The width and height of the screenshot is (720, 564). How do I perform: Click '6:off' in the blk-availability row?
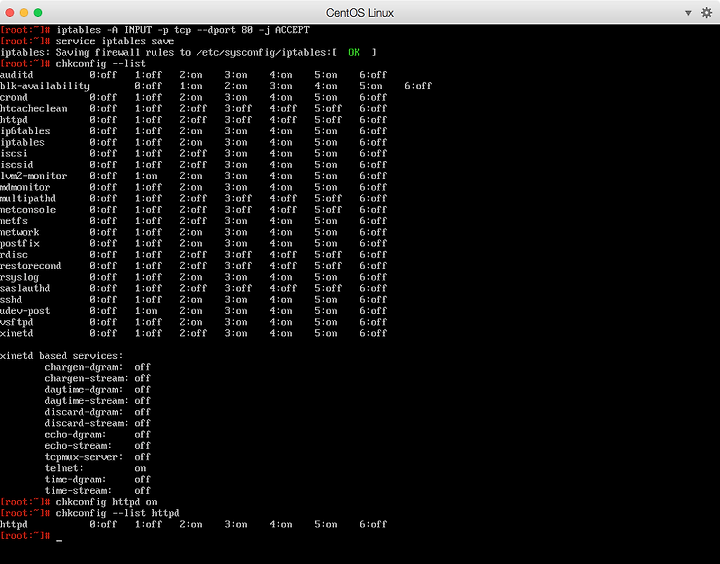pyautogui.click(x=418, y=86)
